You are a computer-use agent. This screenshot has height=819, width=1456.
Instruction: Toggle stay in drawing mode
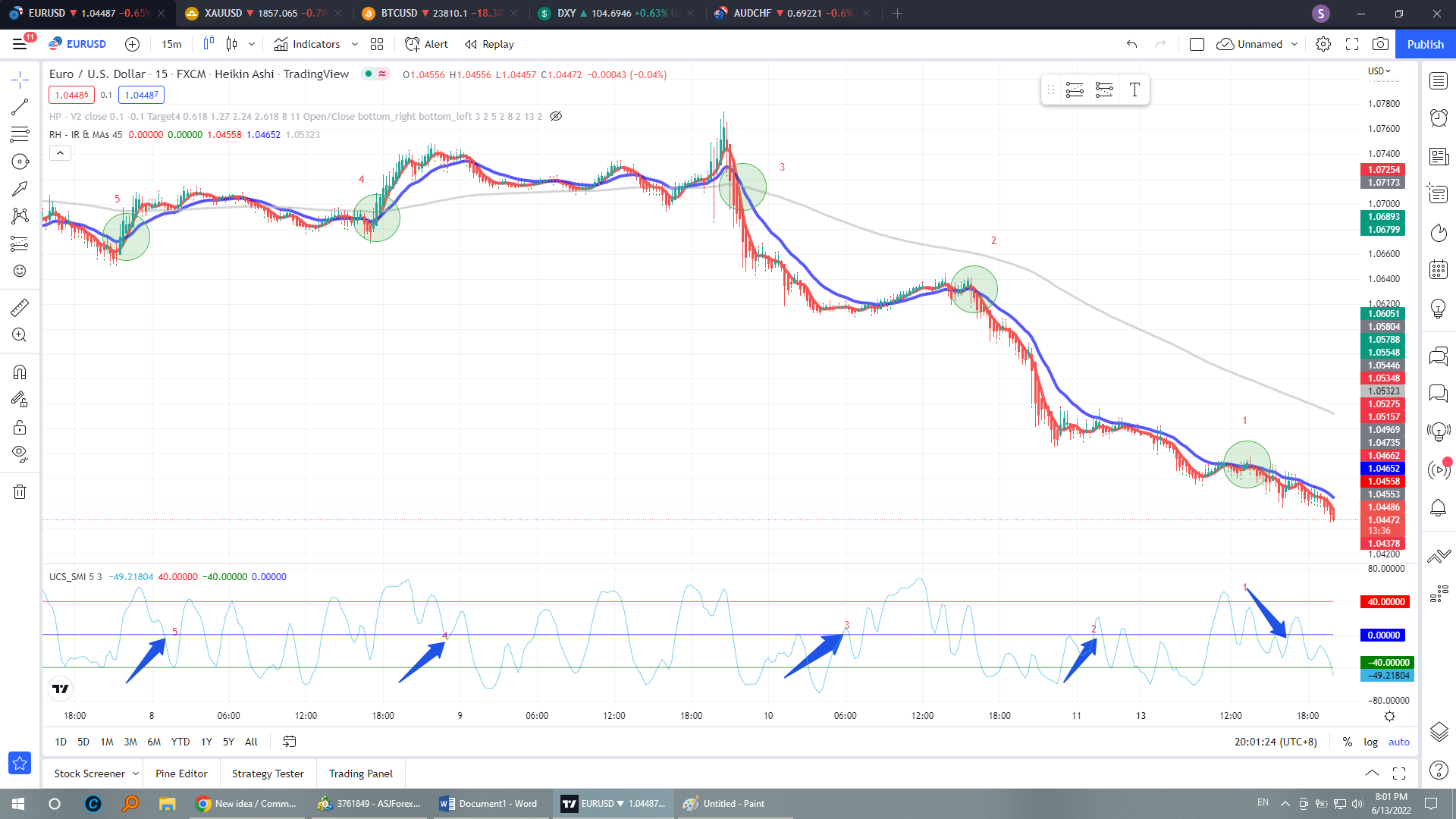tap(20, 400)
